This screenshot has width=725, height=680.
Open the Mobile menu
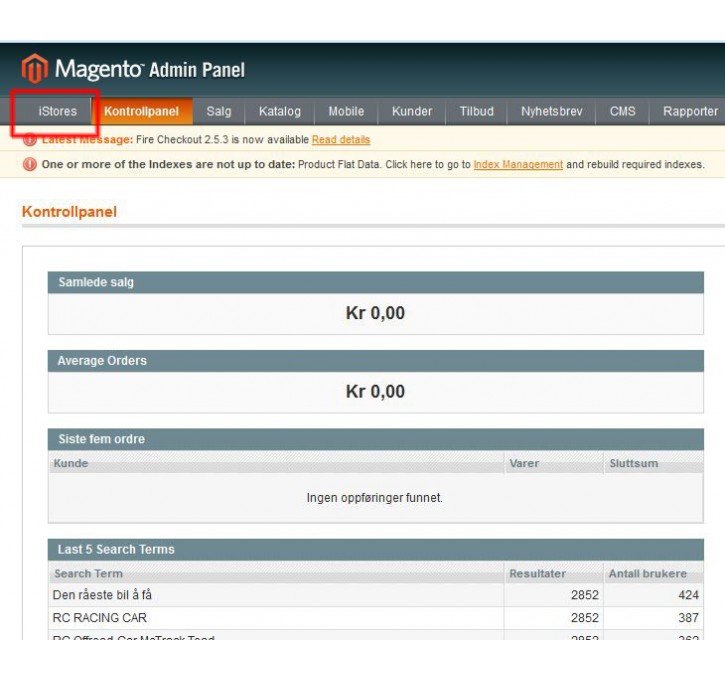click(346, 111)
